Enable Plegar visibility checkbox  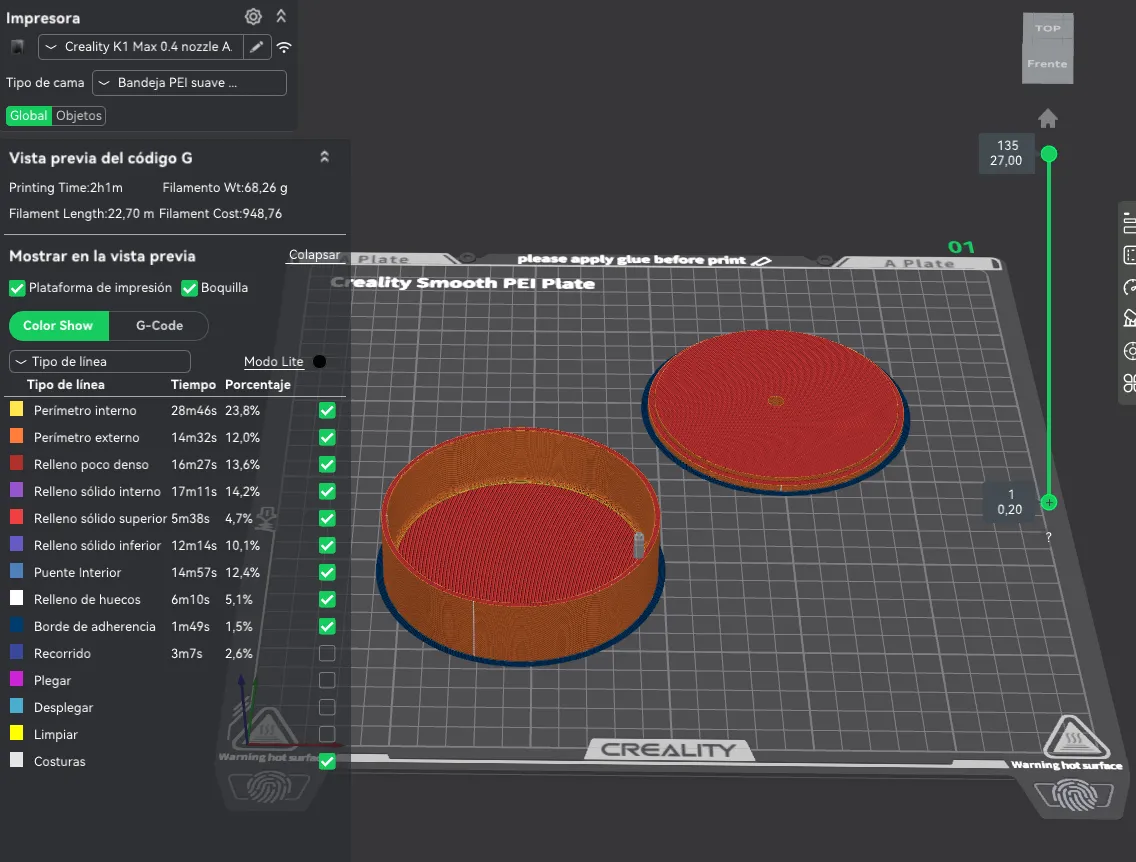pos(327,680)
